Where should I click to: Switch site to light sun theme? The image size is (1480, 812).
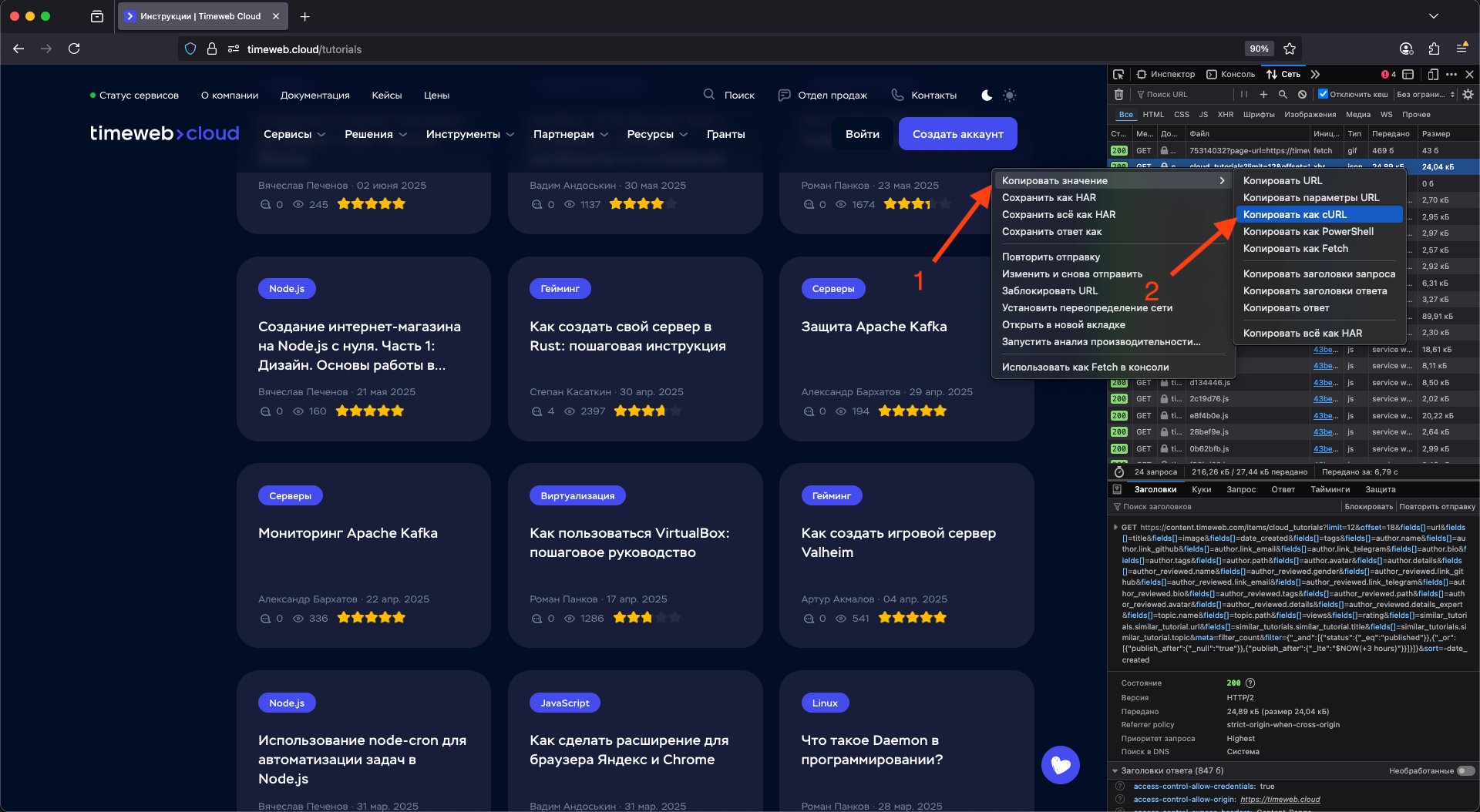(x=1009, y=95)
